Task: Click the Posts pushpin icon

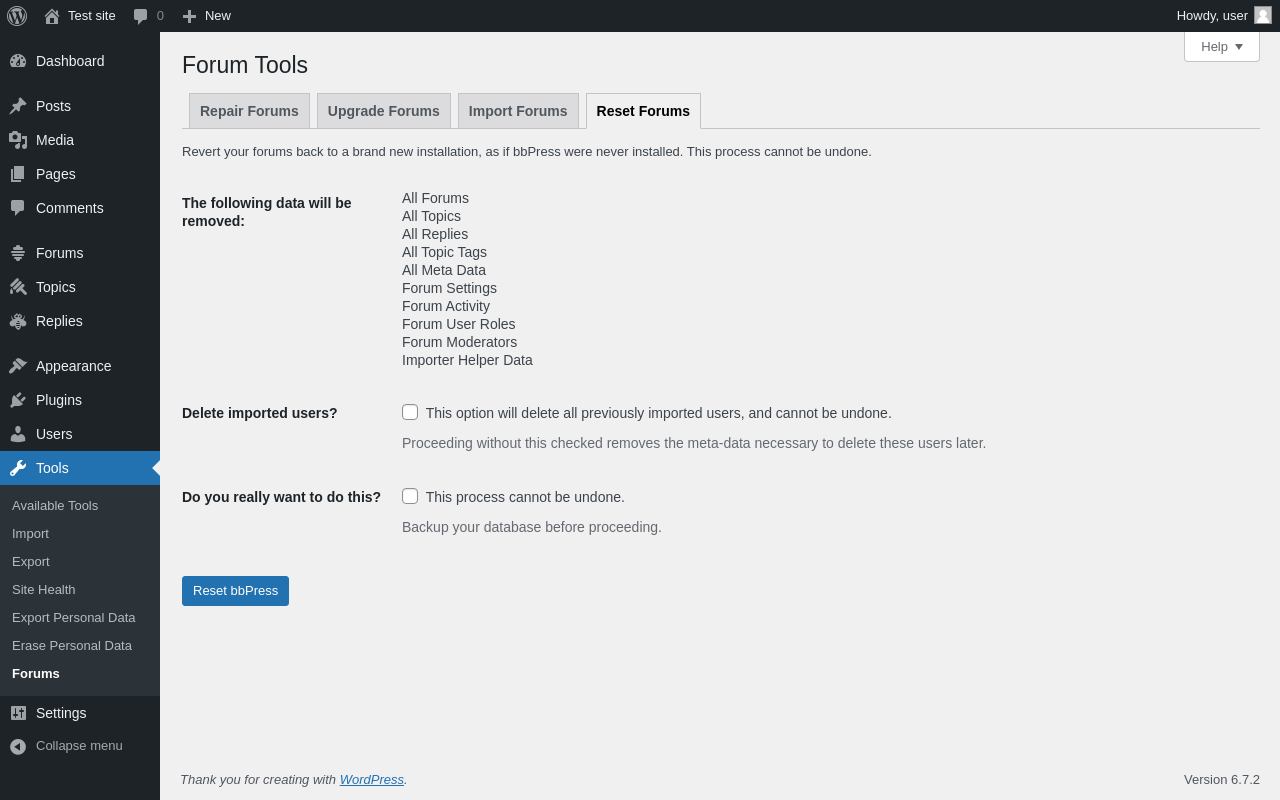Action: 18,106
